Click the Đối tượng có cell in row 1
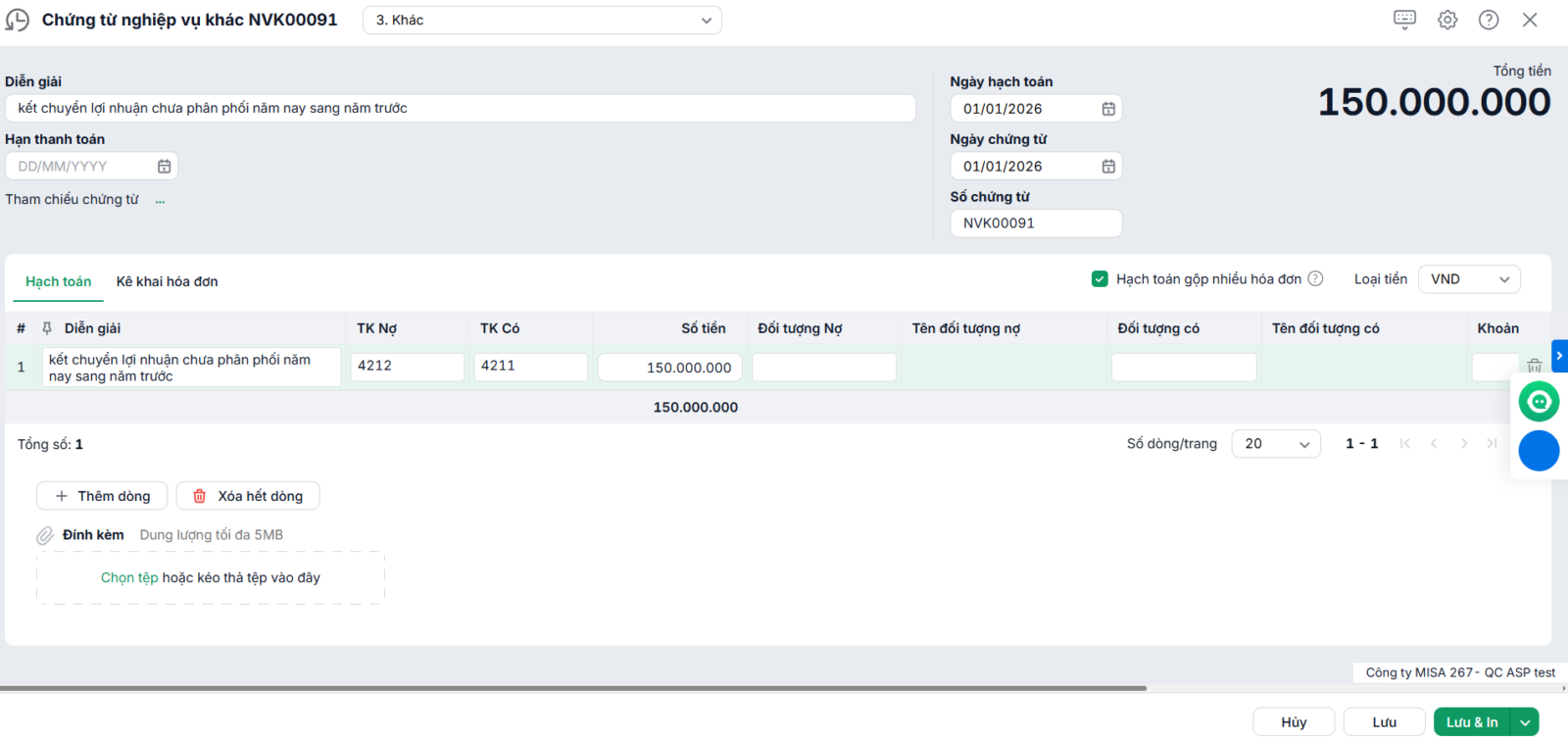1568x741 pixels. tap(1184, 368)
